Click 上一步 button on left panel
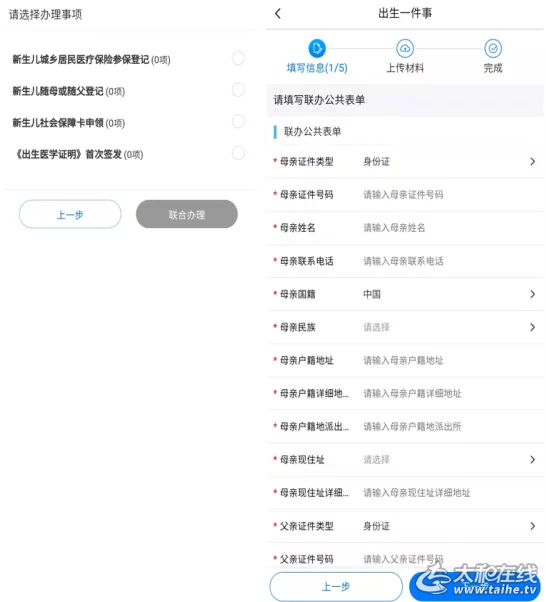 70,214
